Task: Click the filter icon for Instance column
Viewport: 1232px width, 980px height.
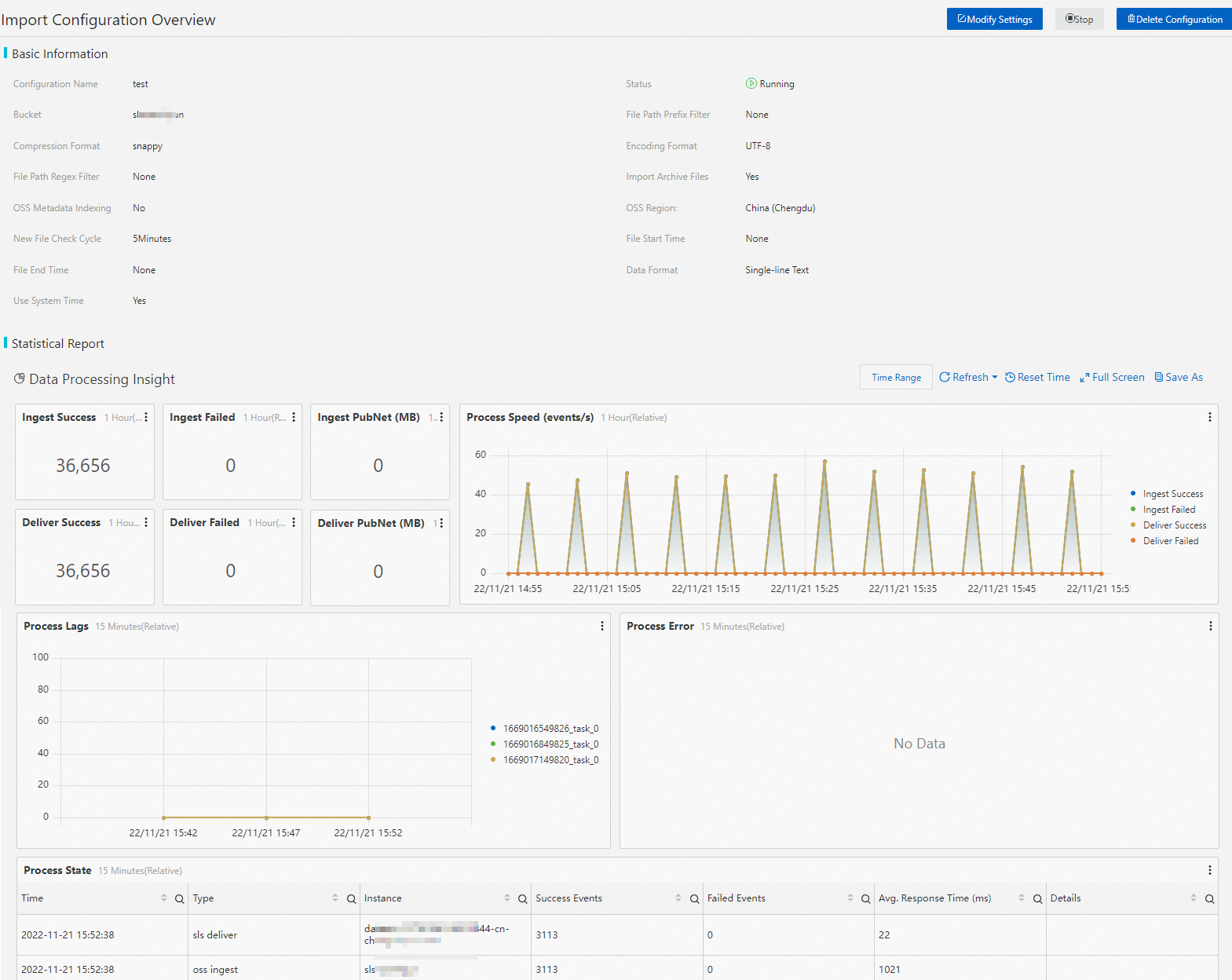Action: point(522,899)
